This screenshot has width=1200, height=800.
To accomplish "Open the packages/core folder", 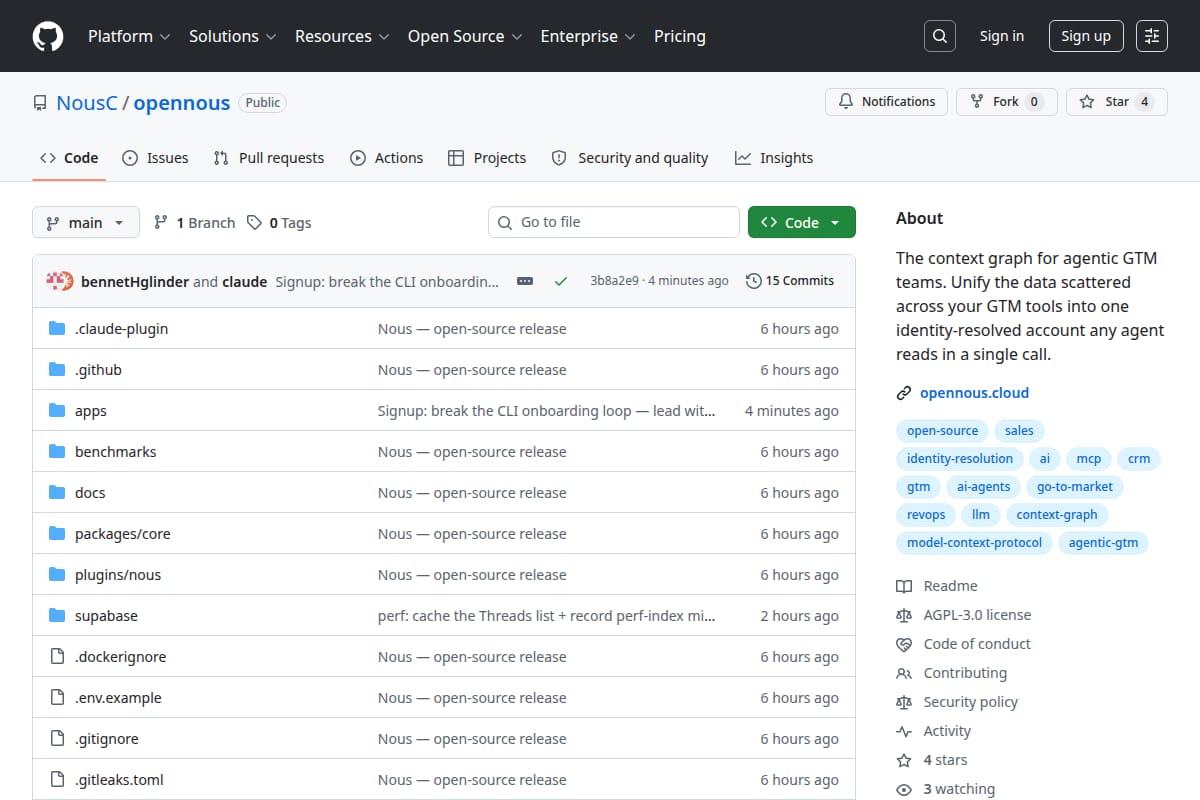I will [123, 534].
